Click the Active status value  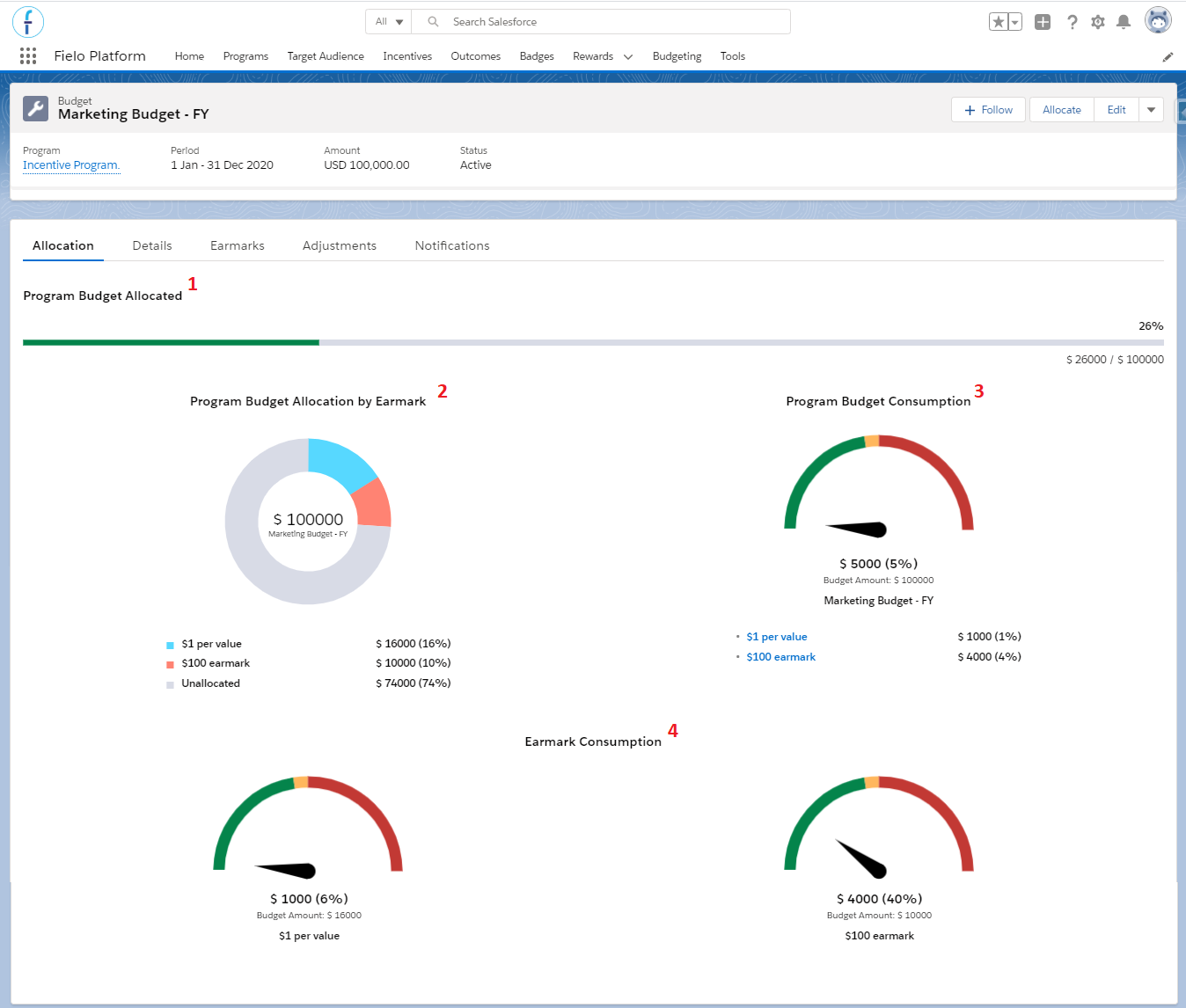point(476,165)
